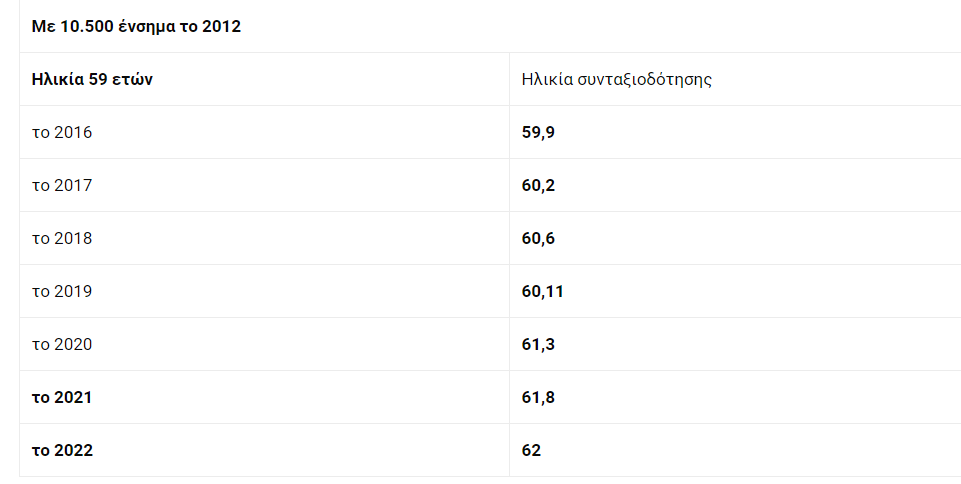This screenshot has width=961, height=484.
Task: Select the 'το 2019' row label
Action: click(x=62, y=291)
